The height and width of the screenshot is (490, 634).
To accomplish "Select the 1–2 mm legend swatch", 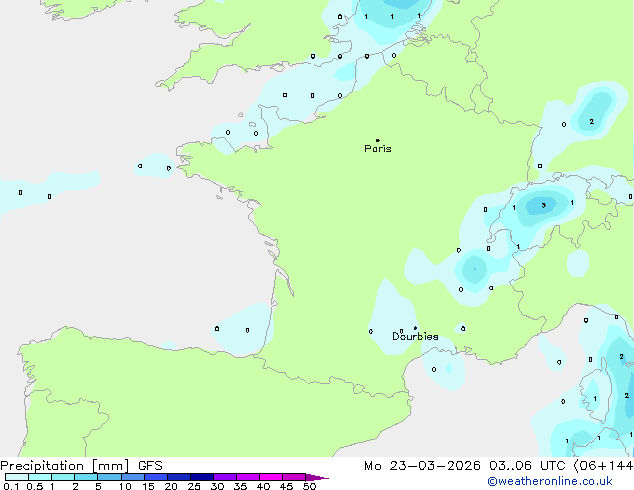I will (63, 477).
